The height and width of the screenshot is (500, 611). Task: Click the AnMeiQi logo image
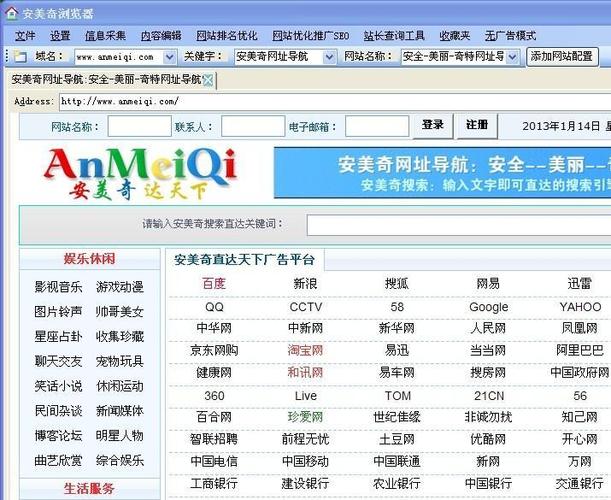point(141,173)
